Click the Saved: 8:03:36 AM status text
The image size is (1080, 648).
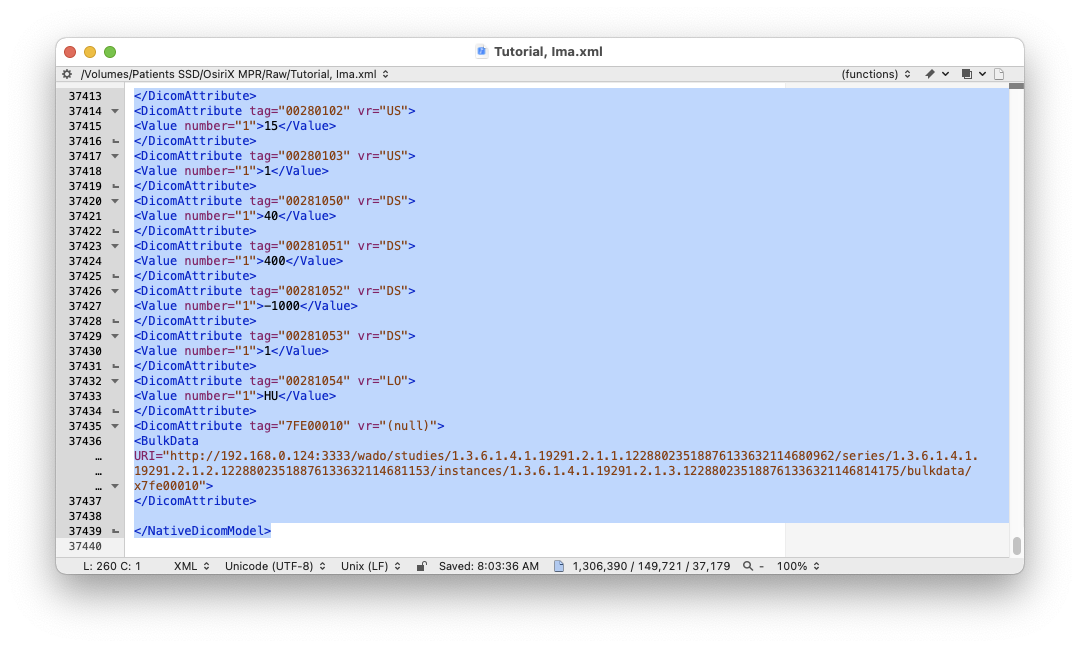pos(488,566)
